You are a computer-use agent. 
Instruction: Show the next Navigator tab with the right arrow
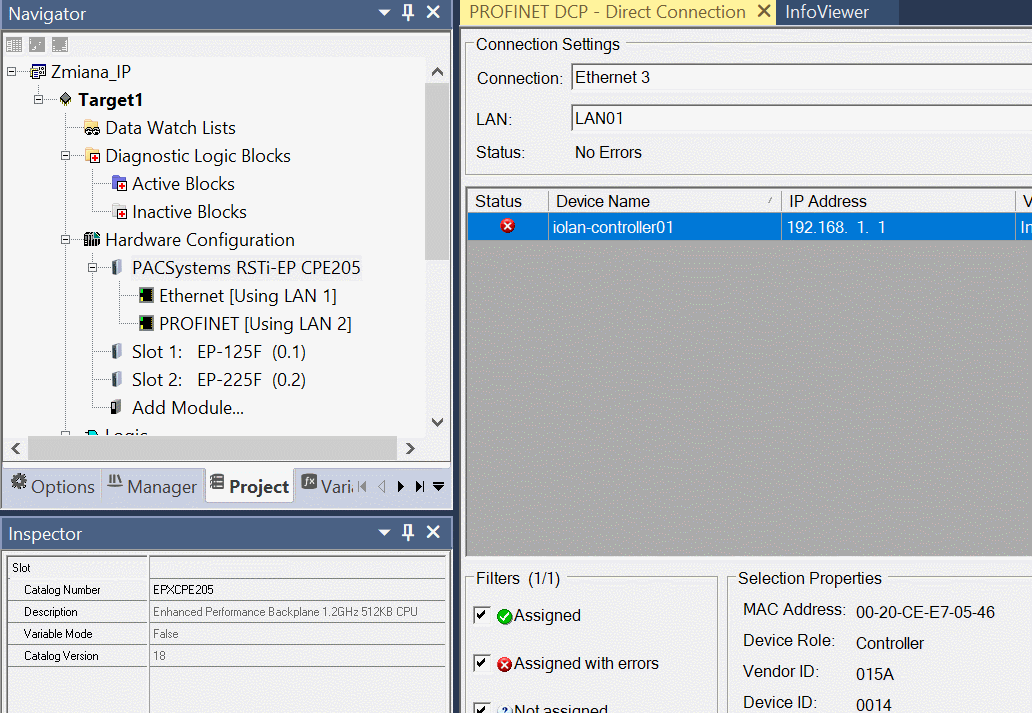[x=401, y=487]
